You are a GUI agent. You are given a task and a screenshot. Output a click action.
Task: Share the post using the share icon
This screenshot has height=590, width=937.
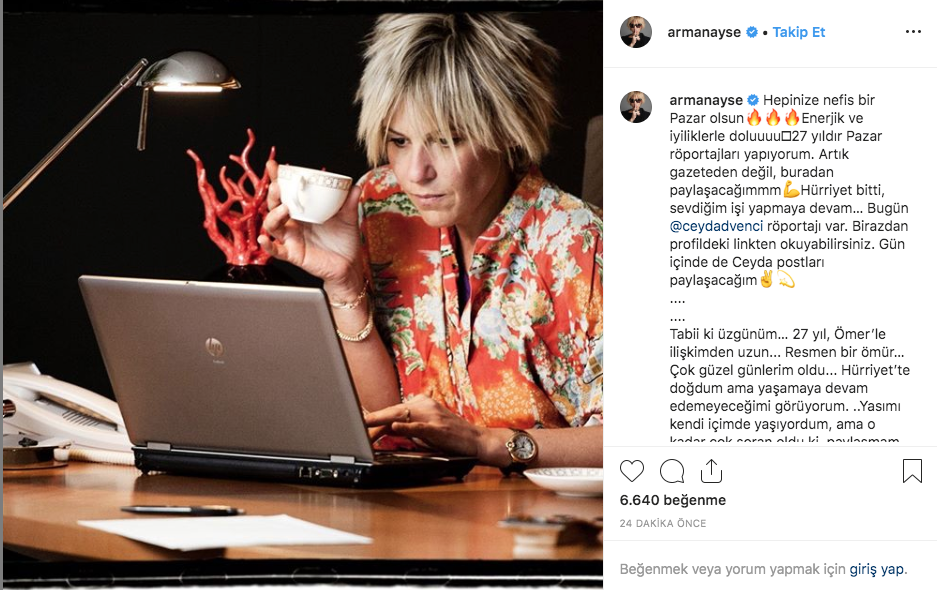(711, 470)
